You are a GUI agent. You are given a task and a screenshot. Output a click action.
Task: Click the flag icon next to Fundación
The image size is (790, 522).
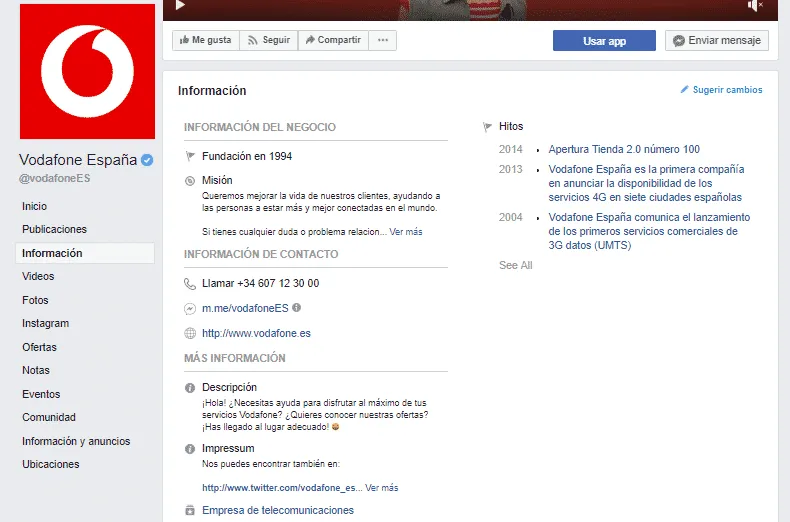click(190, 157)
